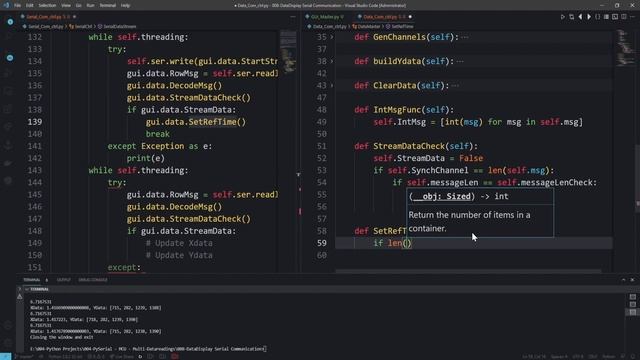Click the Python language mode in status bar
Screen dimensions: 640x360
tap(609, 357)
